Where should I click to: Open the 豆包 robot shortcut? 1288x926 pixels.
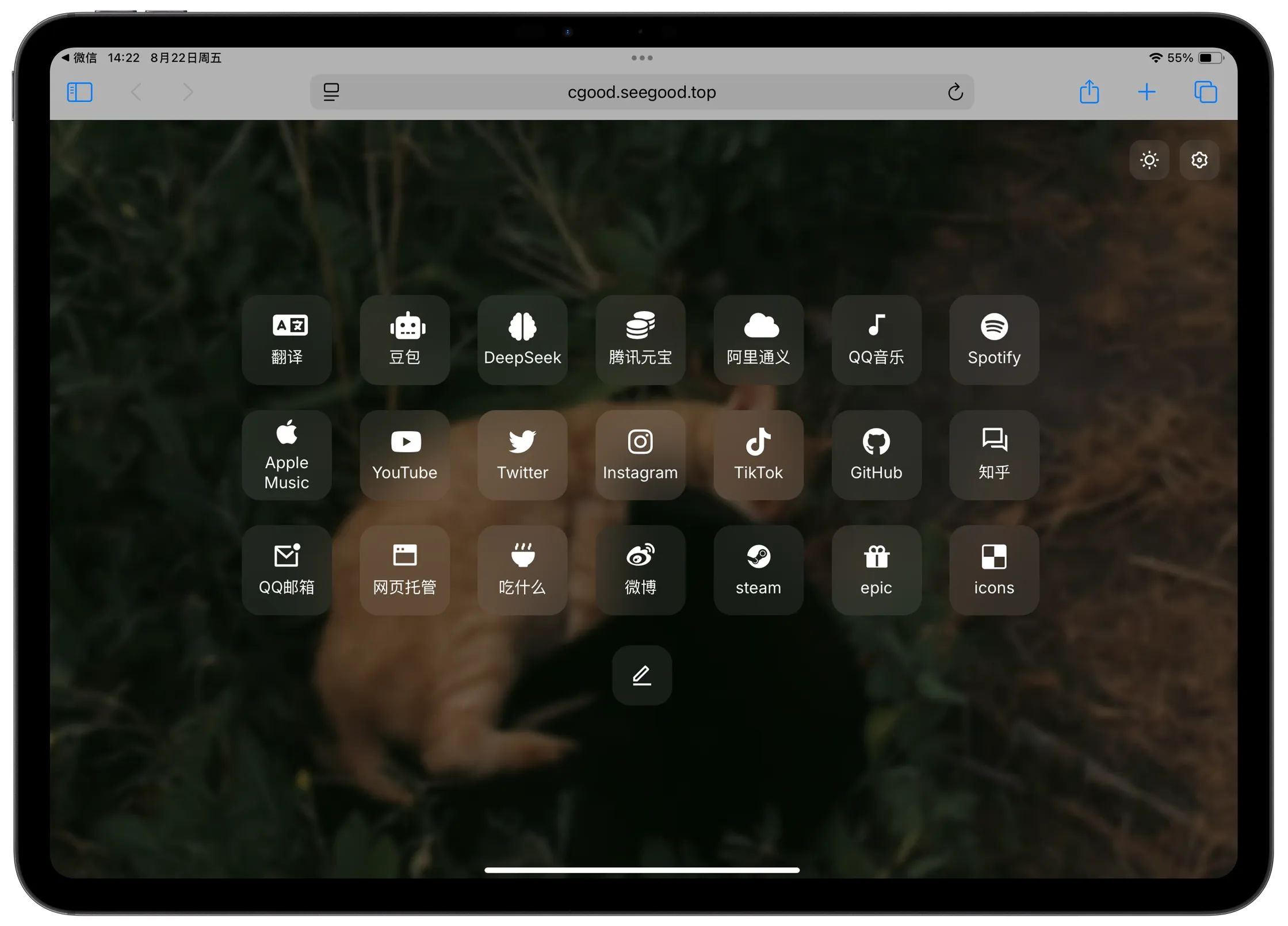click(x=404, y=340)
